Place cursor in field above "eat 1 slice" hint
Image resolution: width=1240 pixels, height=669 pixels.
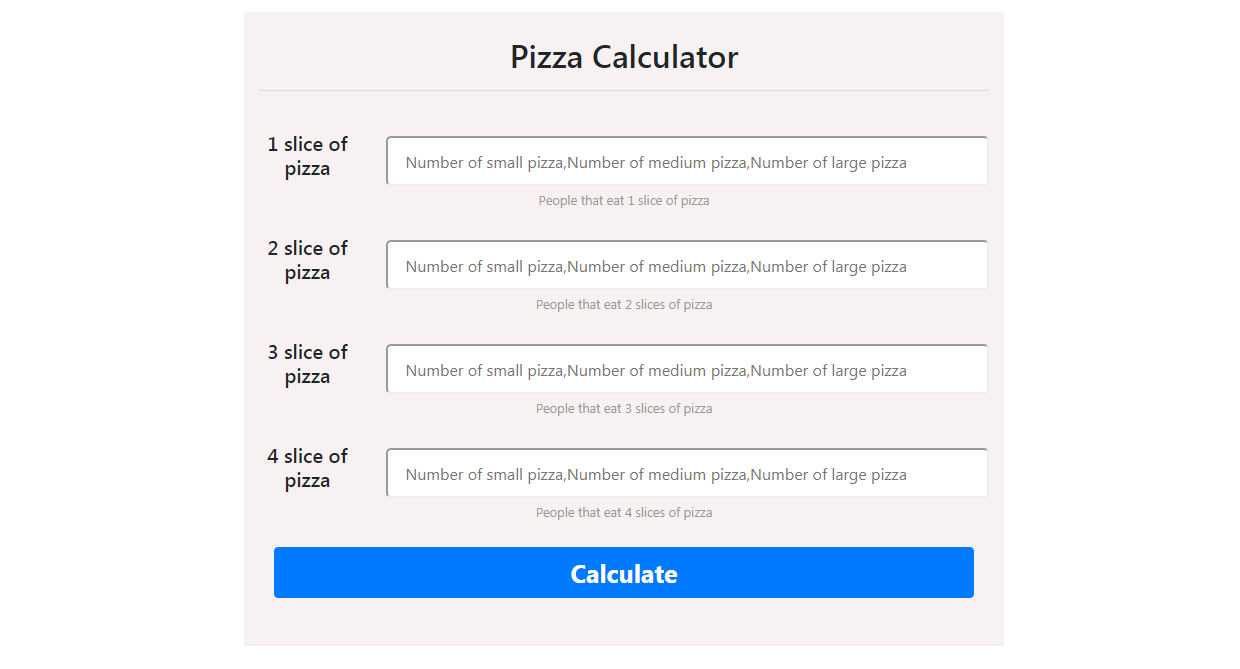coord(687,162)
